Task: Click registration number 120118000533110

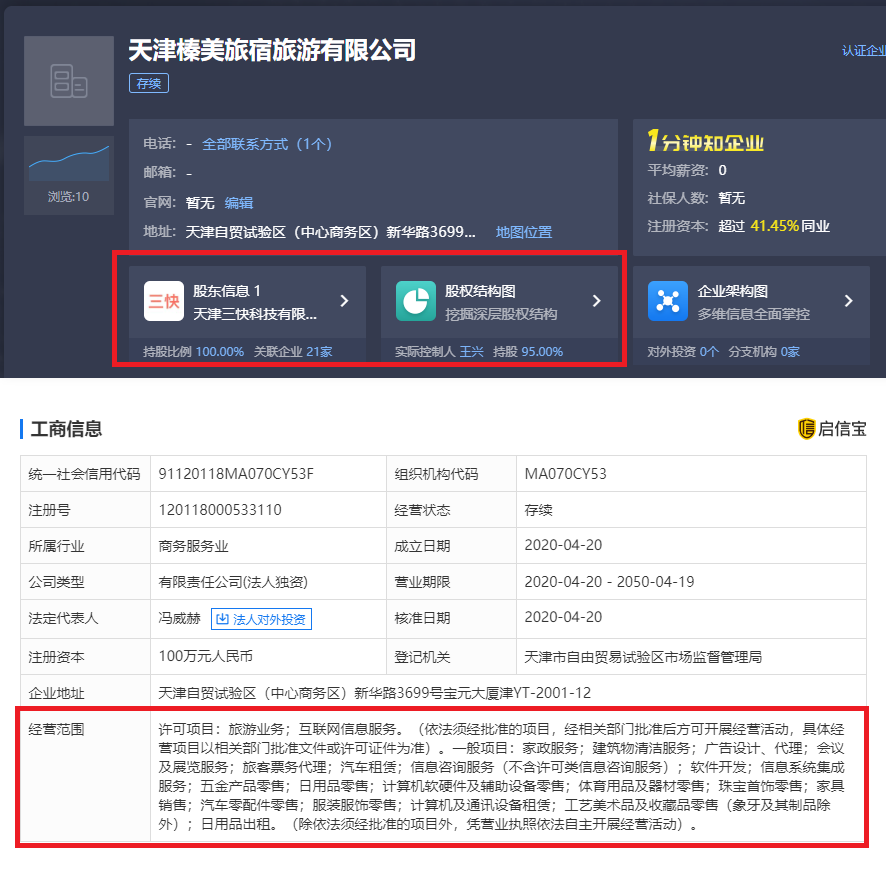Action: [220, 510]
